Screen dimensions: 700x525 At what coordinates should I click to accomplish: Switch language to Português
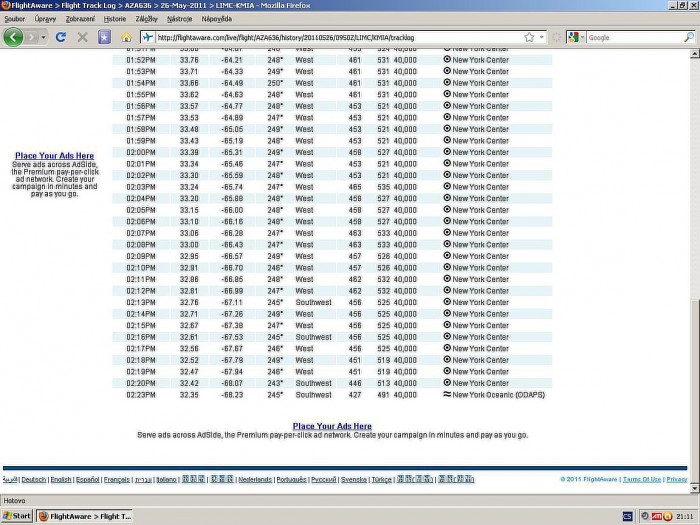tap(292, 479)
